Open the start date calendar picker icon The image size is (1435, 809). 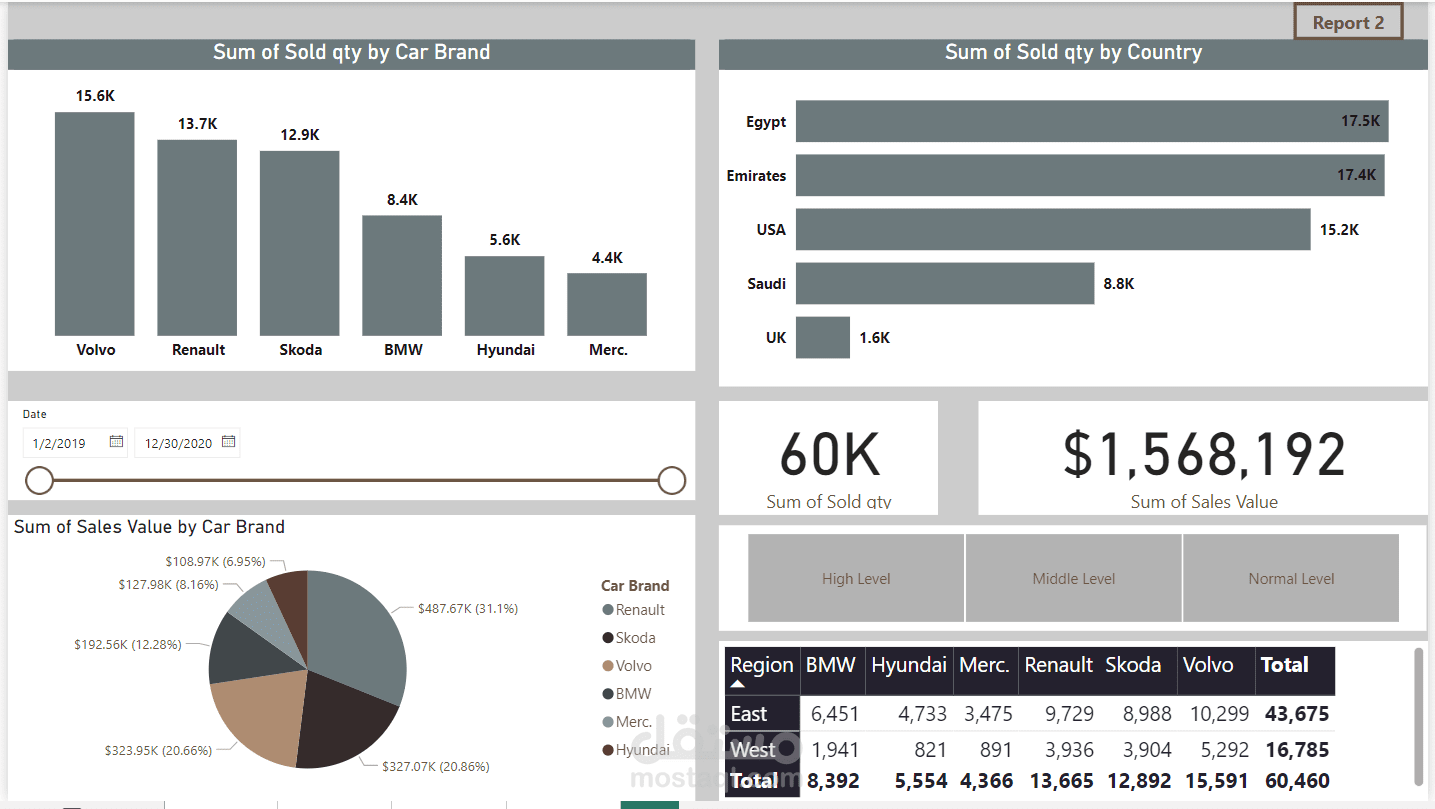click(x=116, y=442)
